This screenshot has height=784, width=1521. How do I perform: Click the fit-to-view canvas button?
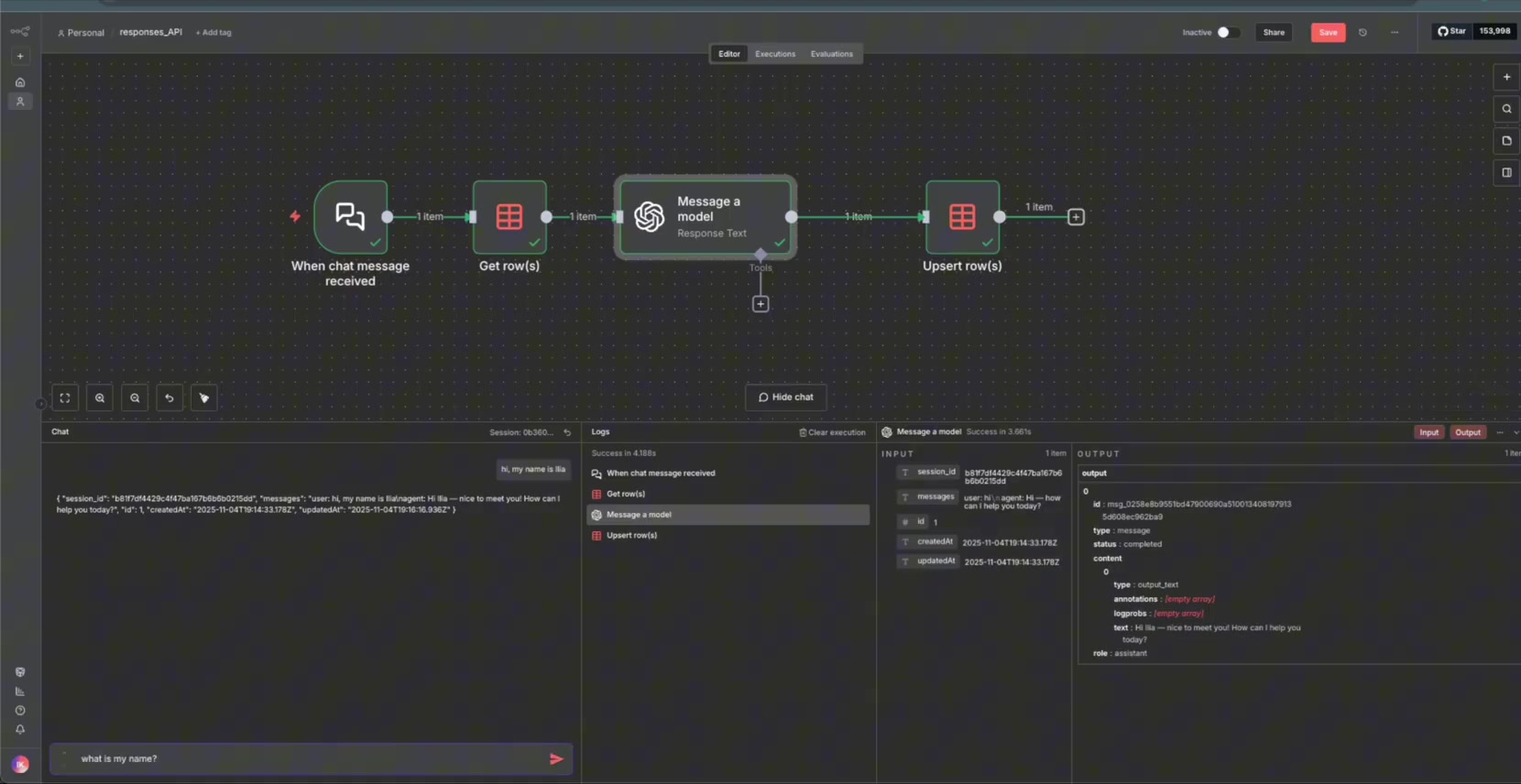65,398
